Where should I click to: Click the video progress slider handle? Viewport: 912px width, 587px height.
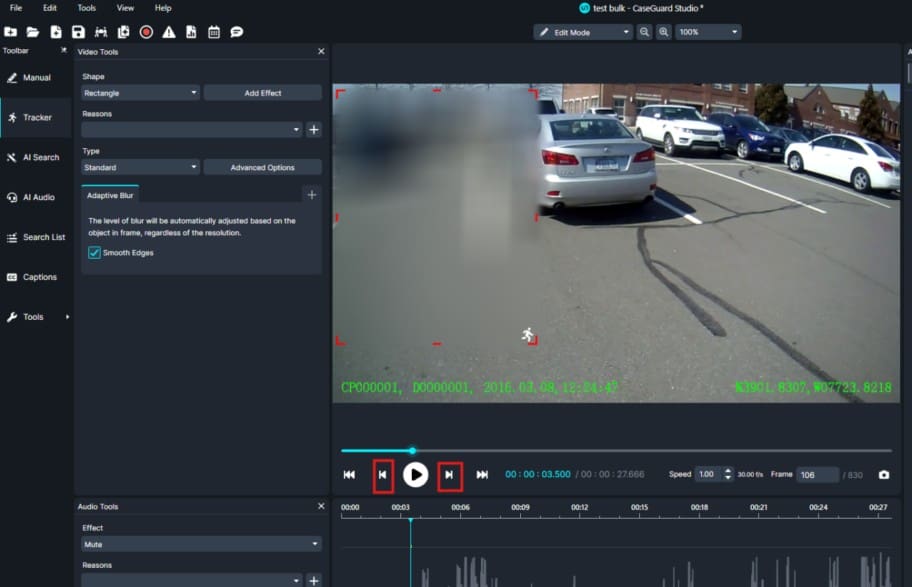[412, 451]
